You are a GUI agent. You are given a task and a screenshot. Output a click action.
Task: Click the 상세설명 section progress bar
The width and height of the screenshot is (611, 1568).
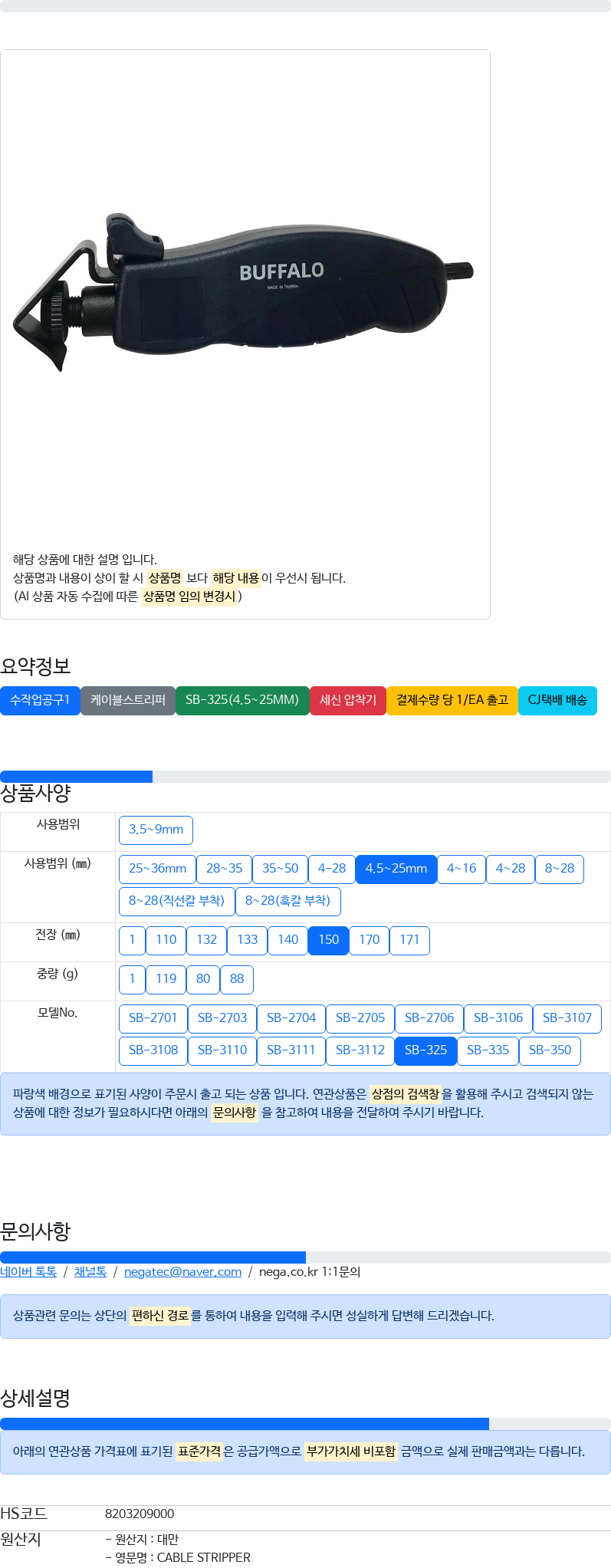click(305, 1424)
